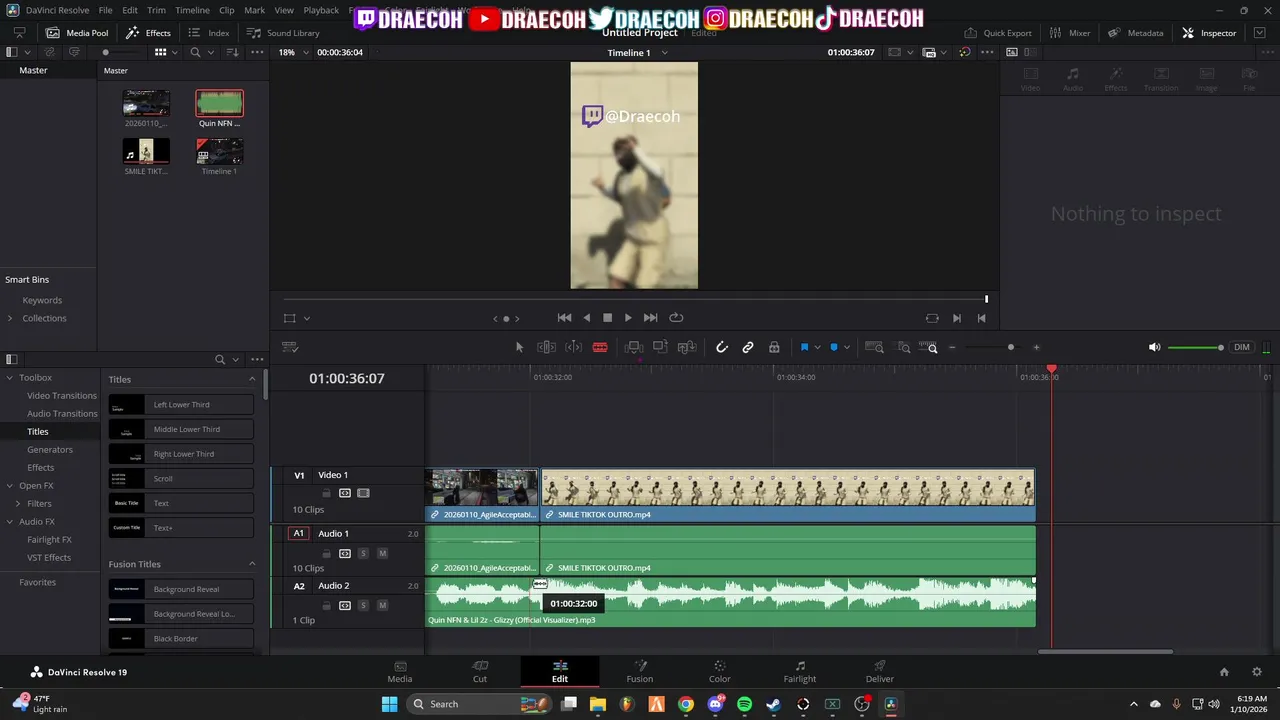Screen dimensions: 1280x720
Task: Click the Overwrite Clip icon
Action: pyautogui.click(x=660, y=347)
